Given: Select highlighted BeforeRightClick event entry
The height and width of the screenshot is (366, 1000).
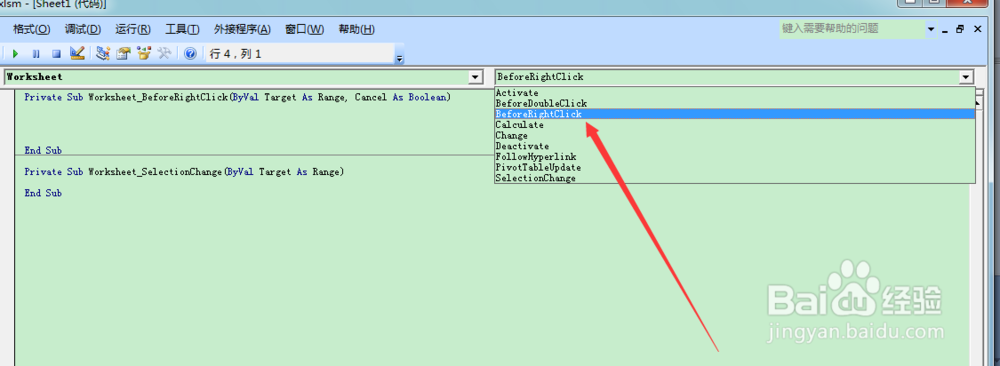Looking at the screenshot, I should [x=735, y=113].
